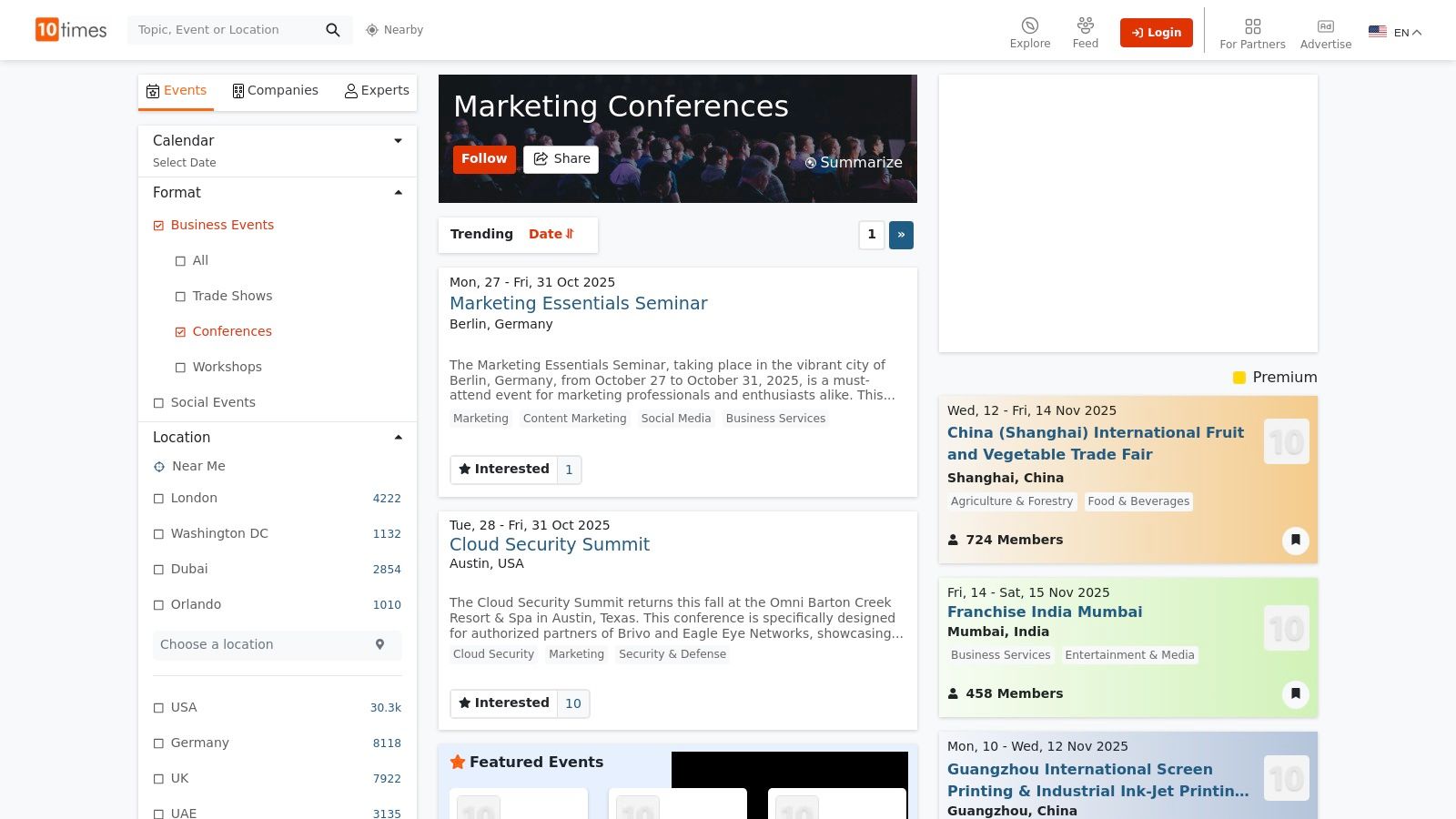This screenshot has height=819, width=1456.
Task: Bookmark the Franchise India Mumbai event
Action: (x=1295, y=693)
